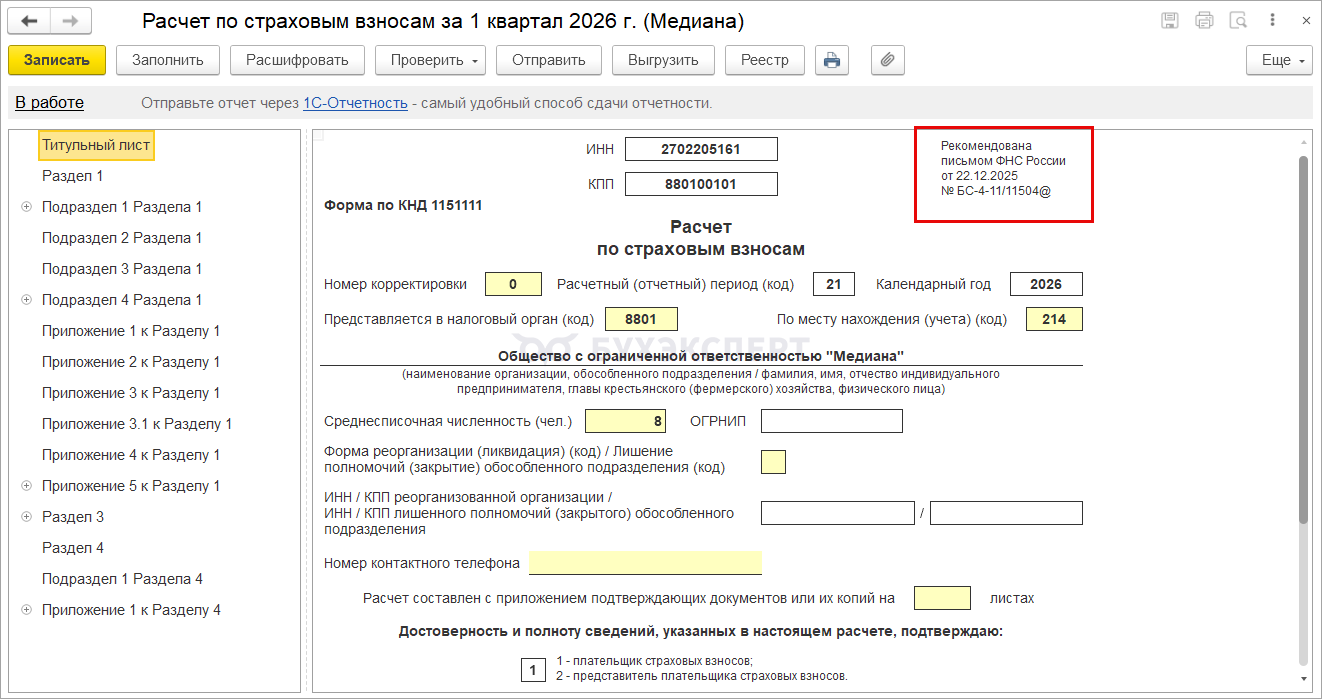Image resolution: width=1322 pixels, height=699 pixels.
Task: Click the form's vertical scrollbar thumb
Action: tap(1303, 338)
